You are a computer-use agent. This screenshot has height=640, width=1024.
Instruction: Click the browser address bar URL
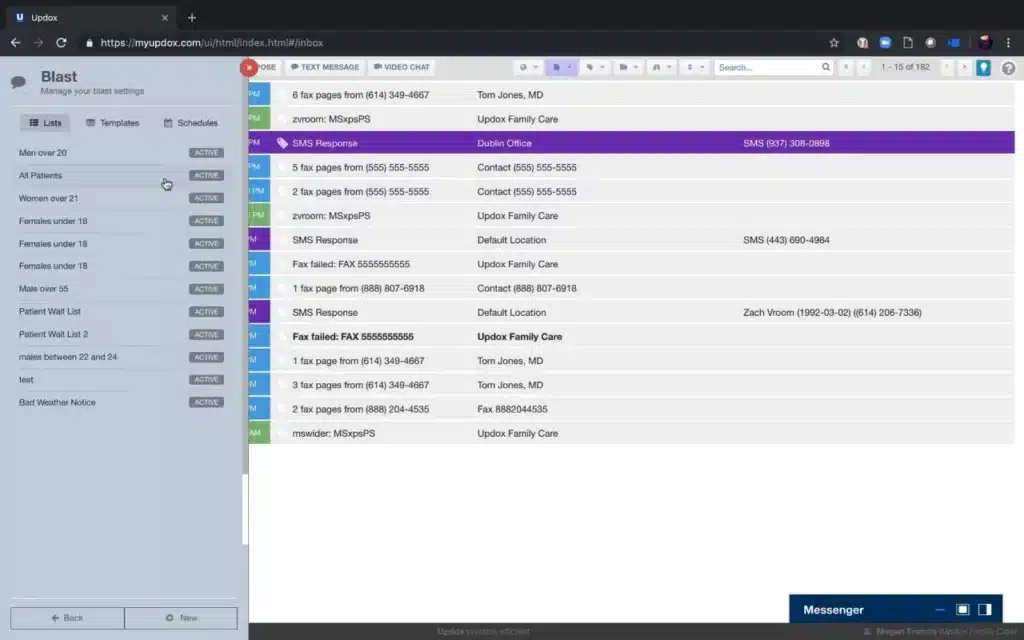coord(212,43)
